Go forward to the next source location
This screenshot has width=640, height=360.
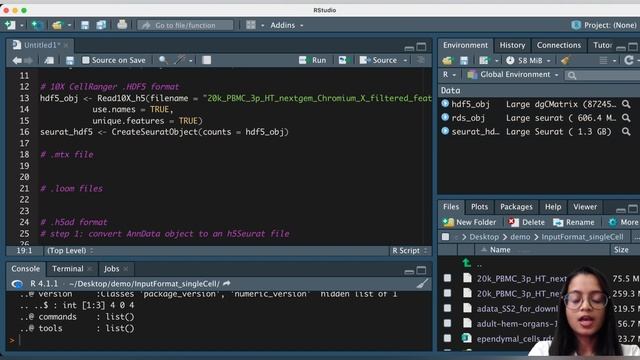28,60
